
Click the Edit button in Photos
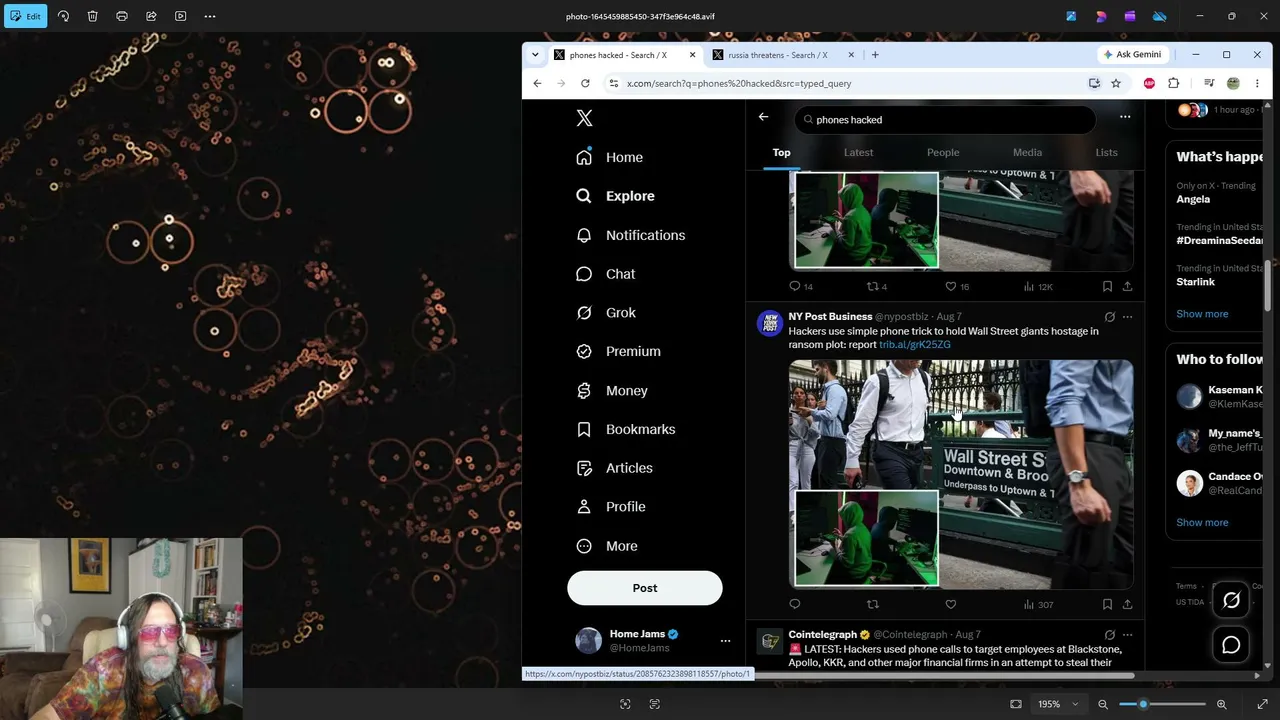click(x=25, y=16)
